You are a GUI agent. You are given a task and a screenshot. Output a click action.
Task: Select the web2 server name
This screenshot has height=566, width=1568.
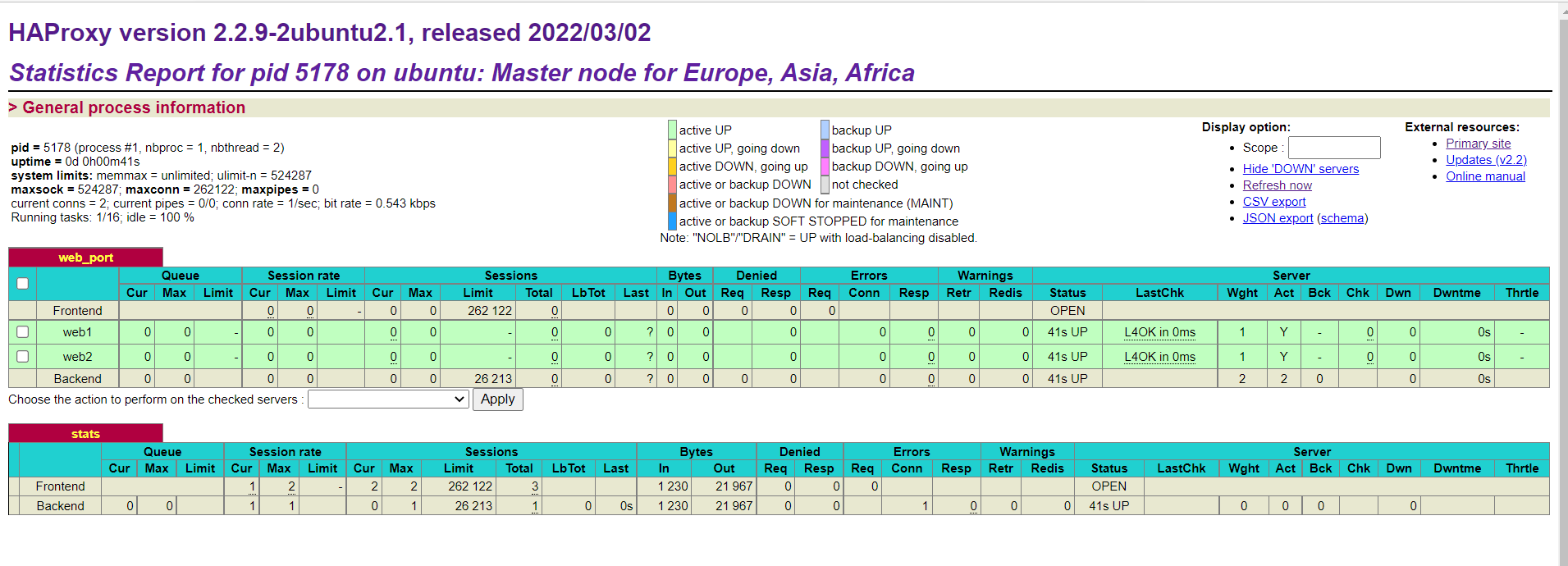click(x=78, y=357)
